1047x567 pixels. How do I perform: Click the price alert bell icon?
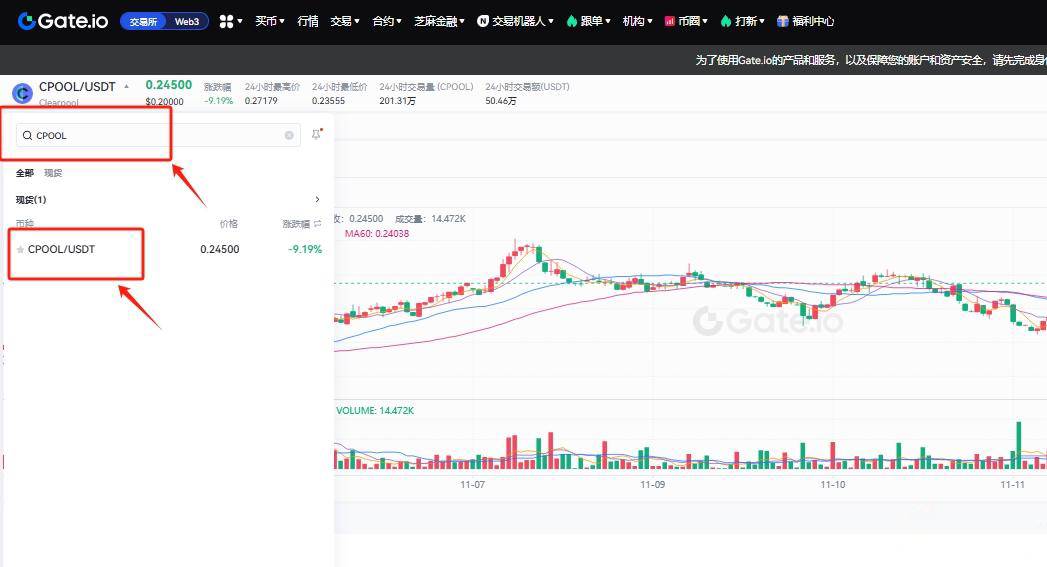pyautogui.click(x=316, y=134)
